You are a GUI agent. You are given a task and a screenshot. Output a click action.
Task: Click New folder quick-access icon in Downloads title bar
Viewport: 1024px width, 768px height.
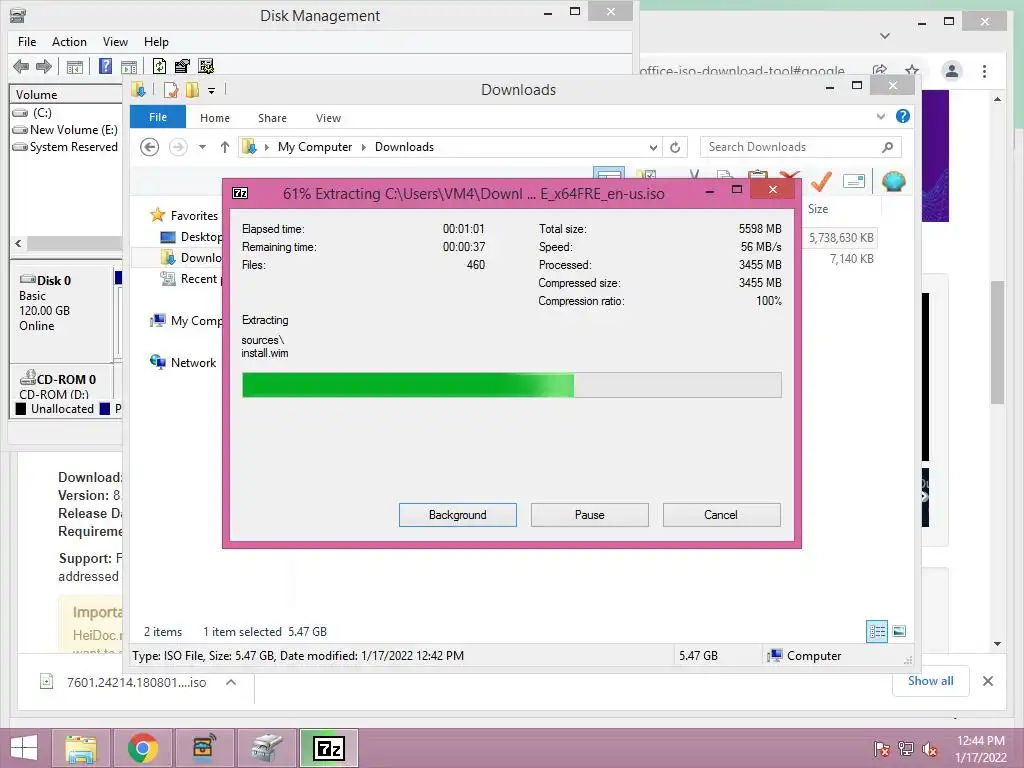[x=193, y=90]
